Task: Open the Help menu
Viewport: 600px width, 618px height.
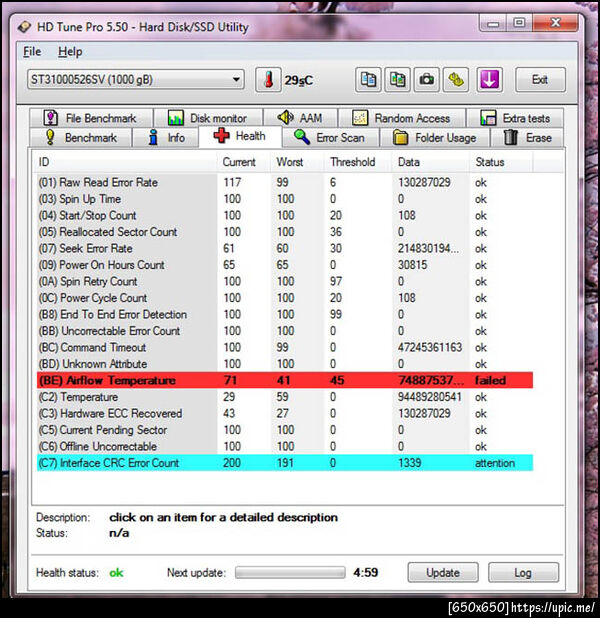Action: click(x=70, y=52)
